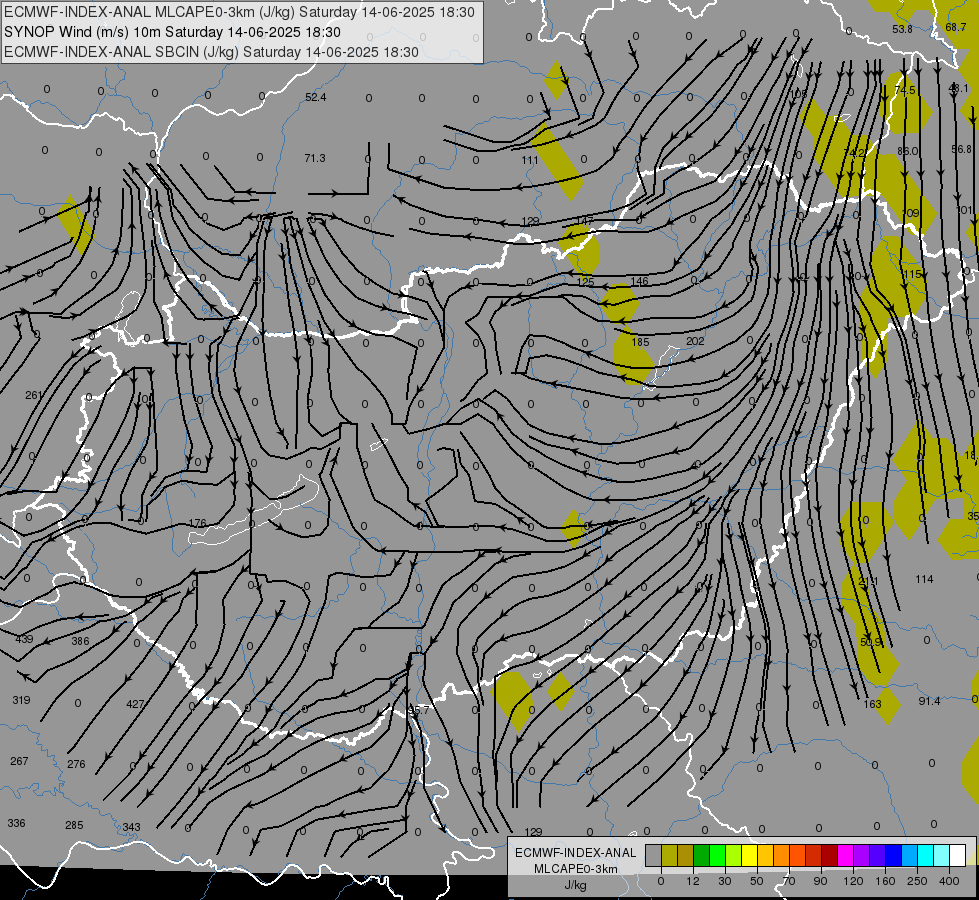This screenshot has width=979, height=900.
Task: Click the olive swatch right of the 0 tick
Action: (669, 856)
